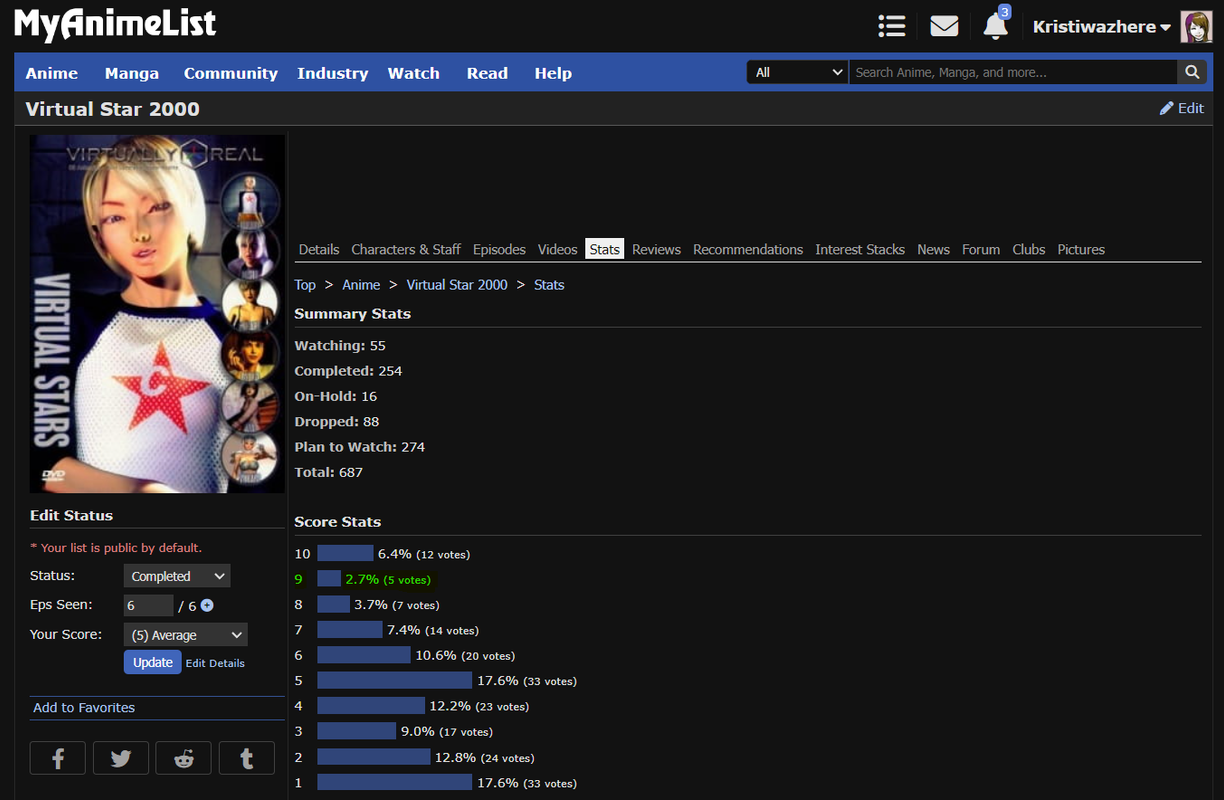Expand the Kristiwazhere account menu
Image resolution: width=1224 pixels, height=800 pixels.
point(1102,27)
